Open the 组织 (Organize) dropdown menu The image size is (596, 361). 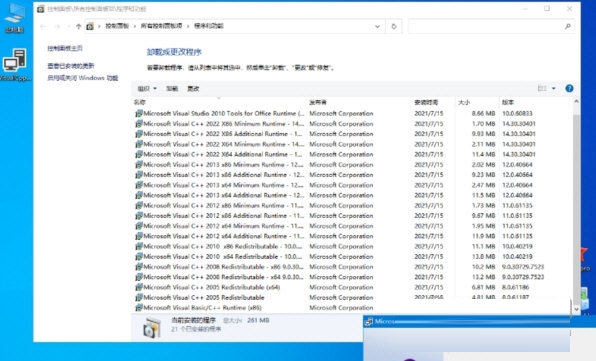pos(147,89)
